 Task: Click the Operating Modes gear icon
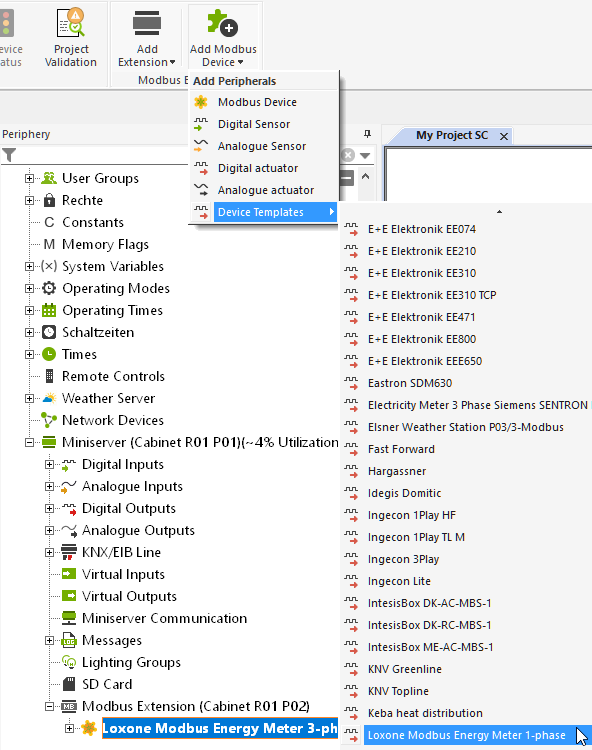coord(49,288)
